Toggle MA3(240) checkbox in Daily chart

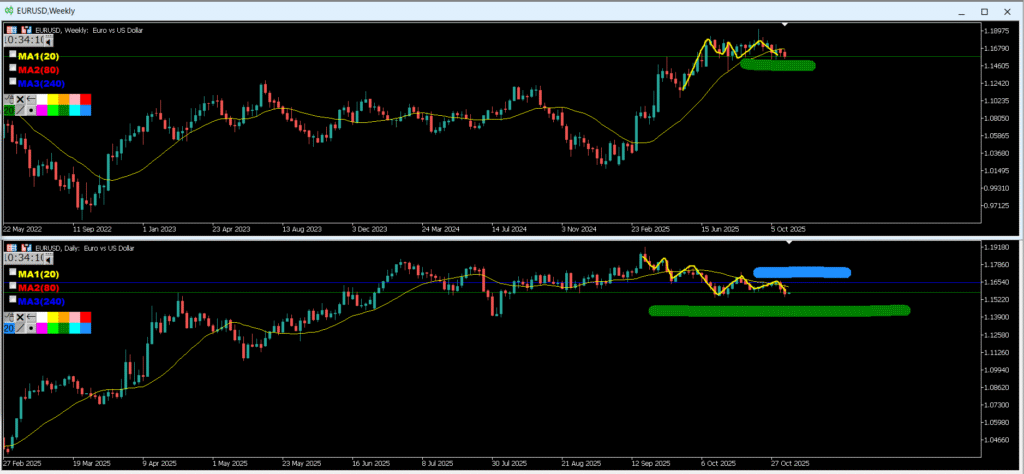tap(13, 300)
